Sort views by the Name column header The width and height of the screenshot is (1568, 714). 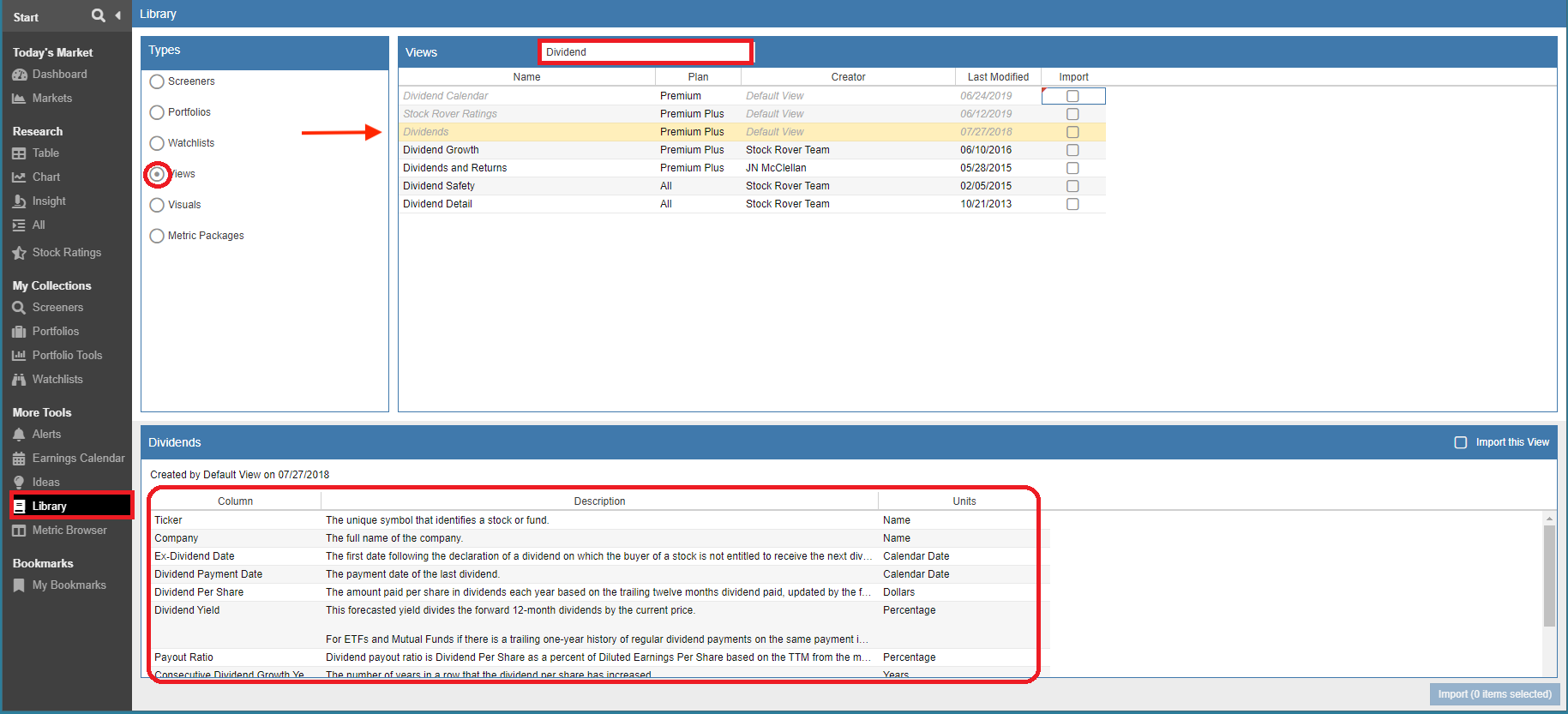(x=526, y=77)
